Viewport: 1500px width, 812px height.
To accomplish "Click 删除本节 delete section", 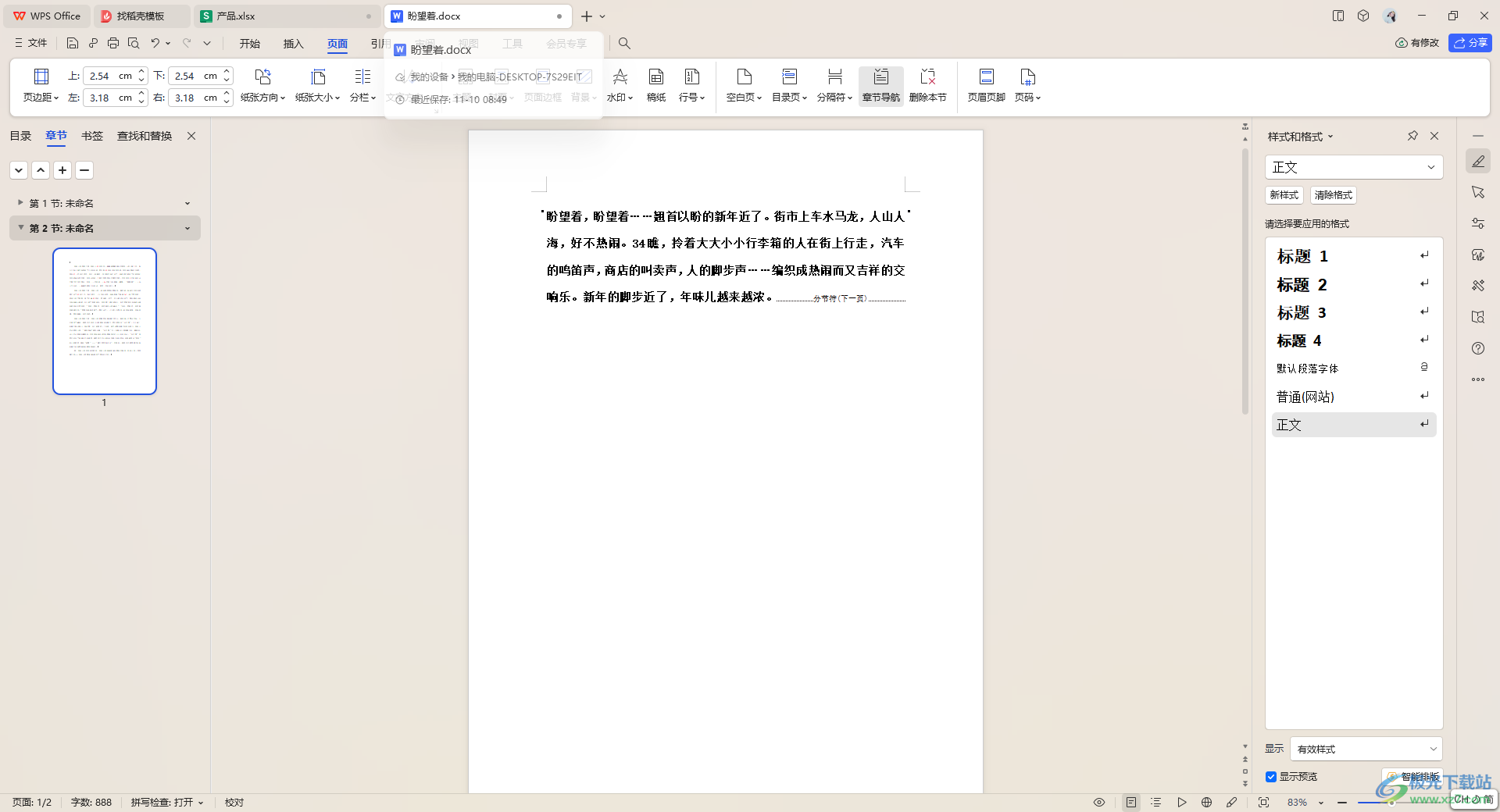I will [x=927, y=85].
